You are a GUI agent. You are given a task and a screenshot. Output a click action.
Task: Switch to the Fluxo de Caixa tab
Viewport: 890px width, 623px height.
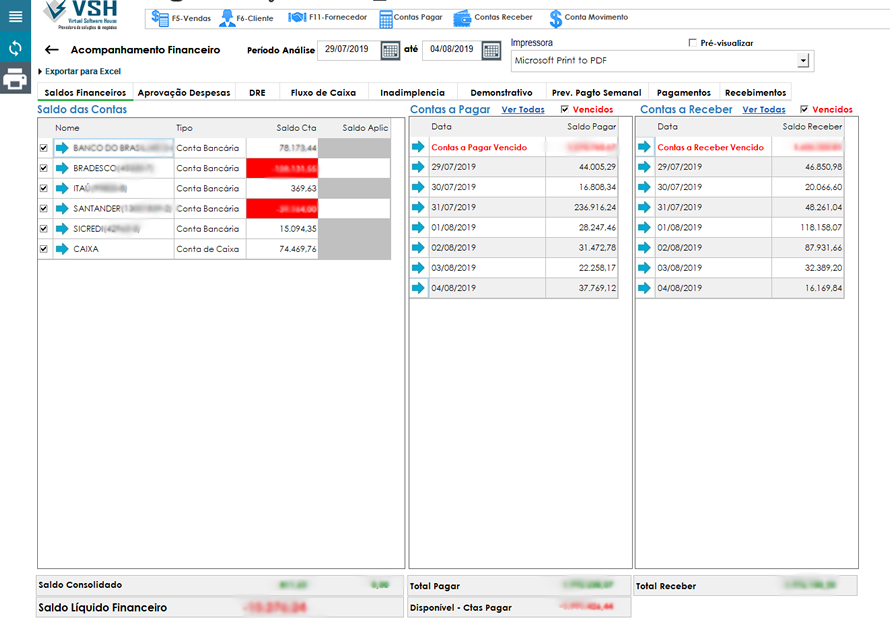coord(322,93)
